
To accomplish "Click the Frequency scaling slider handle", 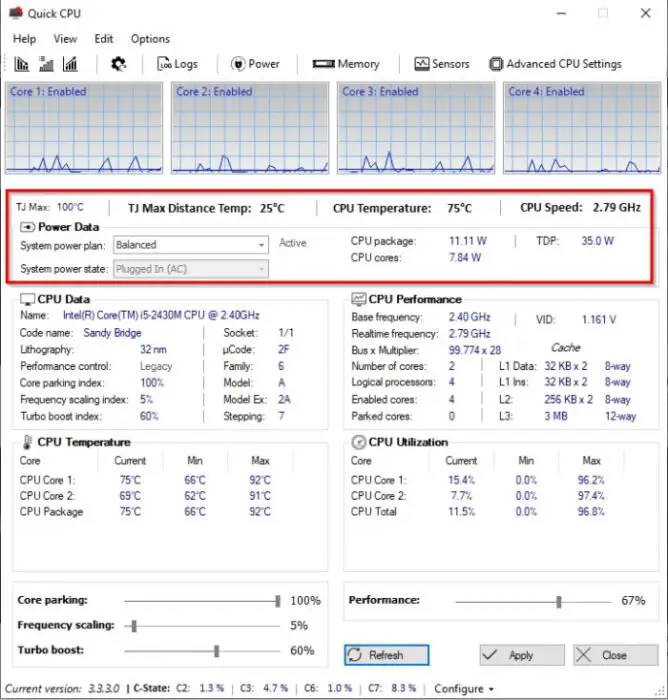I will (x=134, y=626).
